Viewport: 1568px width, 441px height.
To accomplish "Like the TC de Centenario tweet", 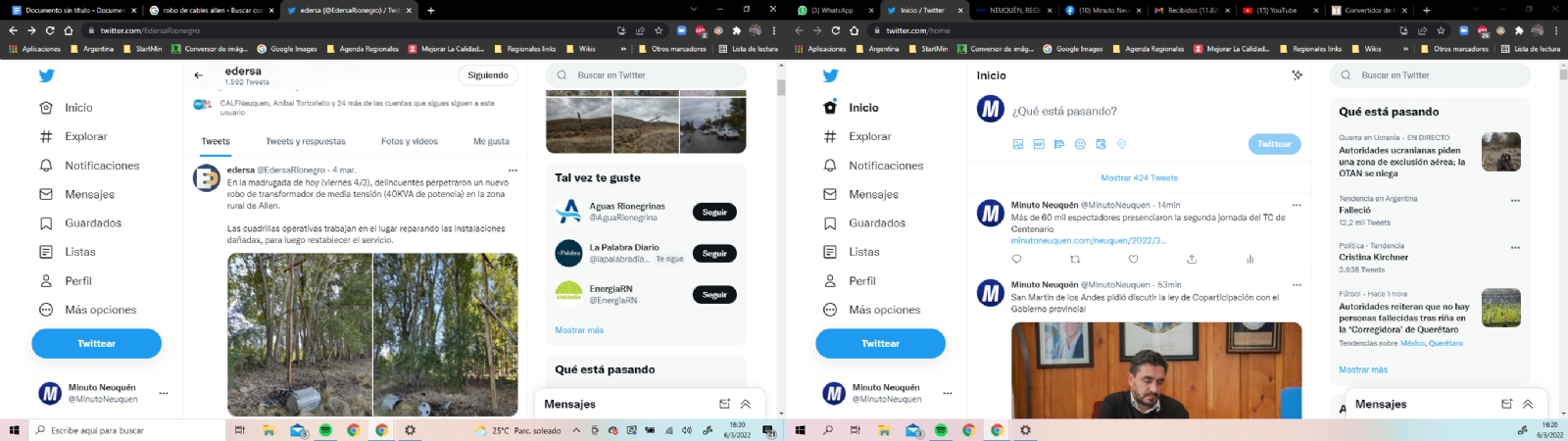I will (x=1133, y=260).
